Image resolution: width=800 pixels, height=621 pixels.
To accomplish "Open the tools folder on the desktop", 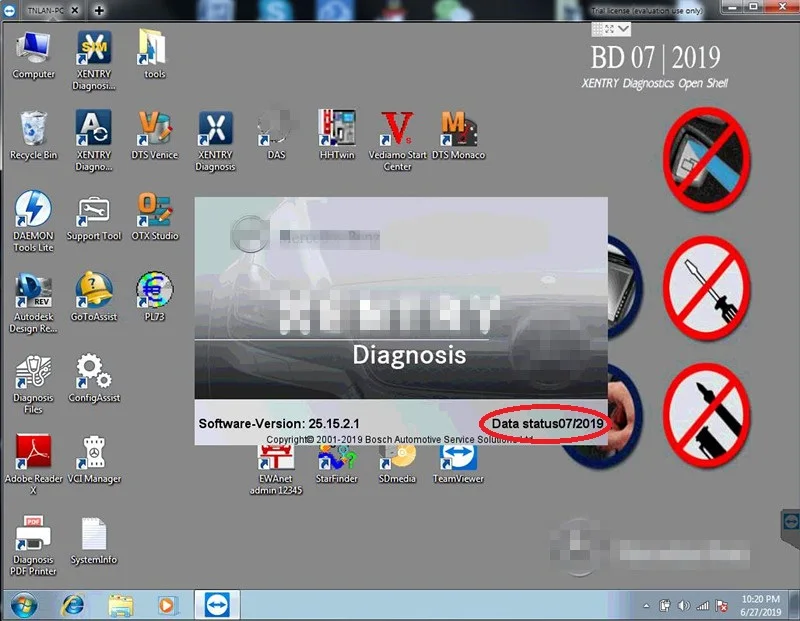I will click(x=154, y=54).
